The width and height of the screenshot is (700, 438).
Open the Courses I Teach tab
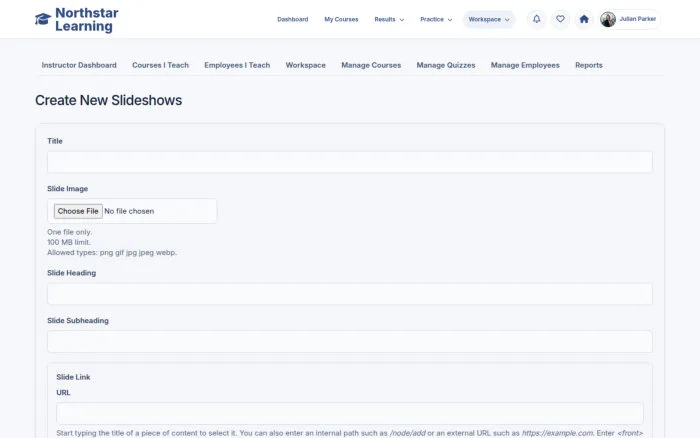coord(160,65)
